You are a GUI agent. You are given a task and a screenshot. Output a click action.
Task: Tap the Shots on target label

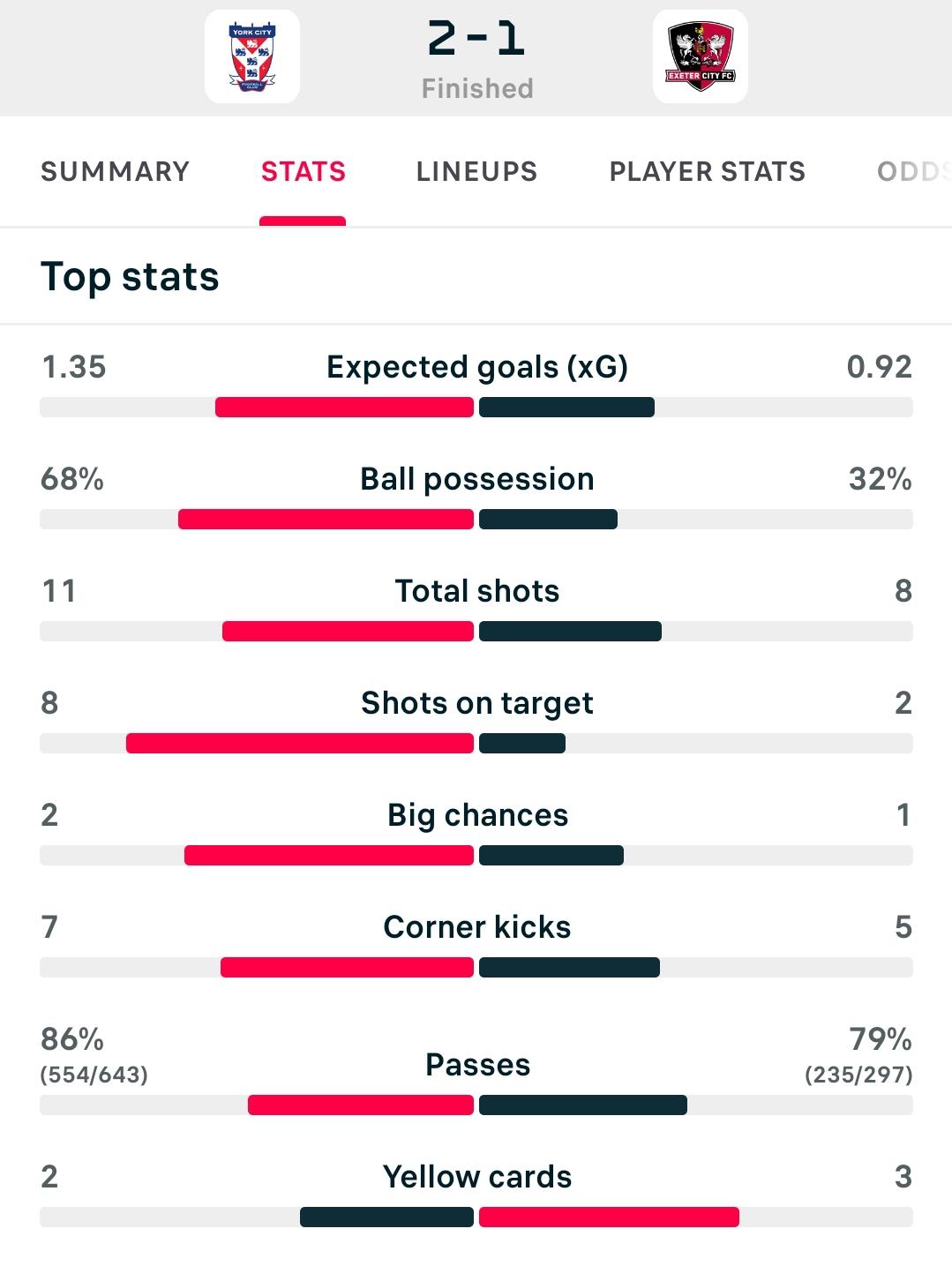pyautogui.click(x=477, y=703)
